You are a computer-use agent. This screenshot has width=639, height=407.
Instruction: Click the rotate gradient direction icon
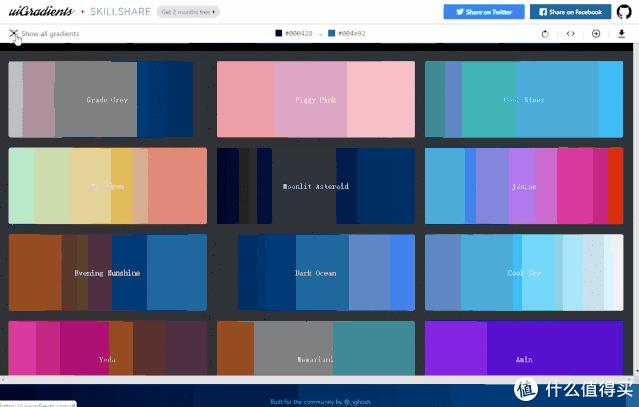pos(545,33)
